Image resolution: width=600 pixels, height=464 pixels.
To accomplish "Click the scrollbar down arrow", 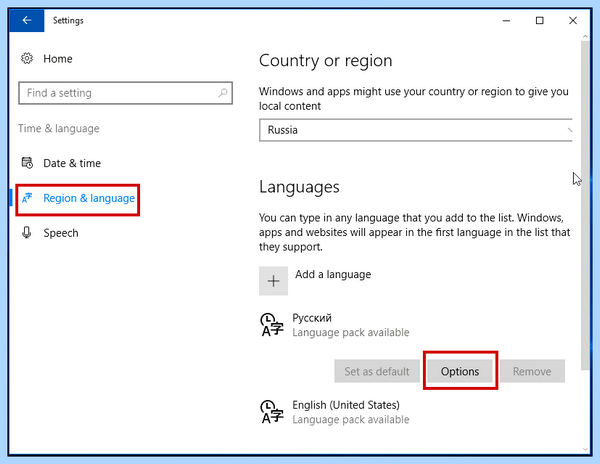I will [585, 449].
